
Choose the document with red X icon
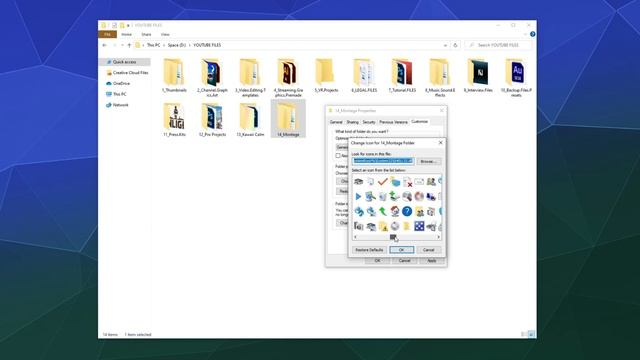click(407, 182)
